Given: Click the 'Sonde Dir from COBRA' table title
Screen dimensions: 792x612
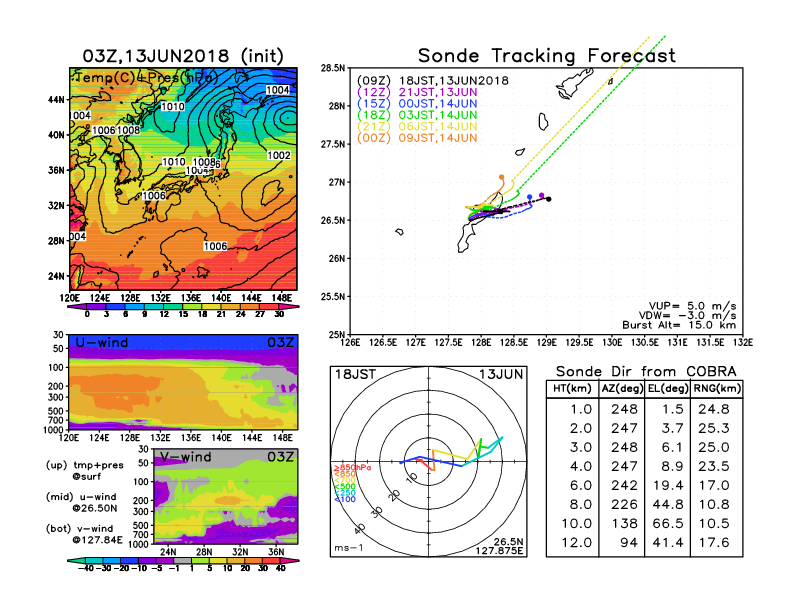Looking at the screenshot, I should tap(646, 372).
